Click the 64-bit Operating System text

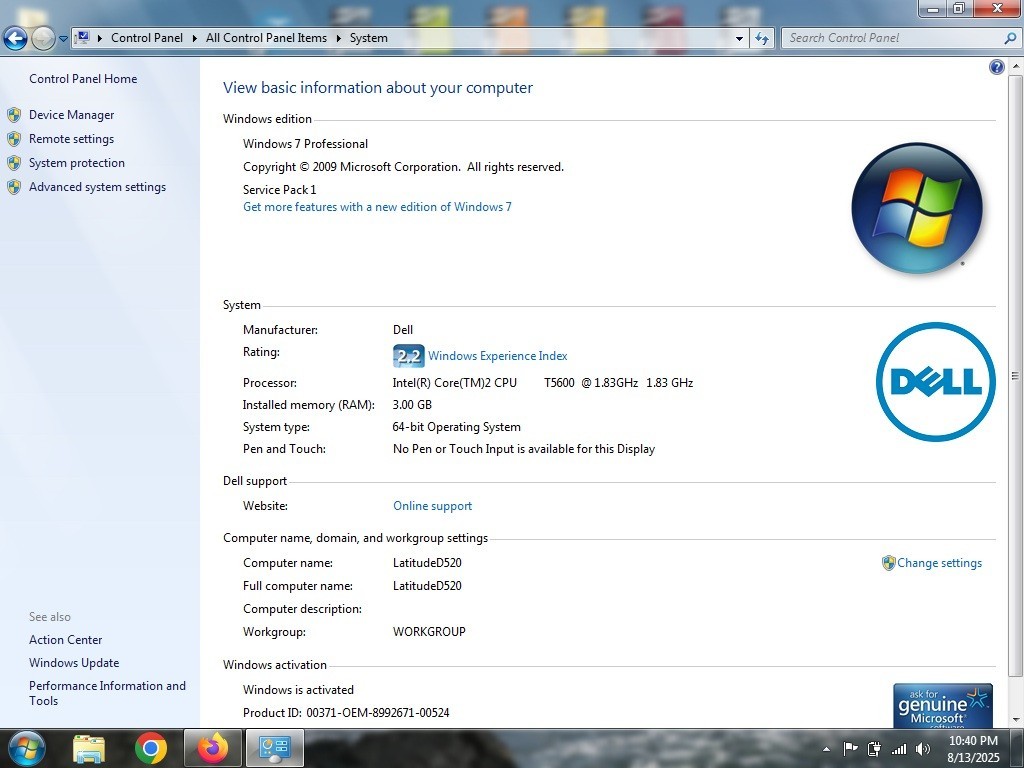point(456,427)
